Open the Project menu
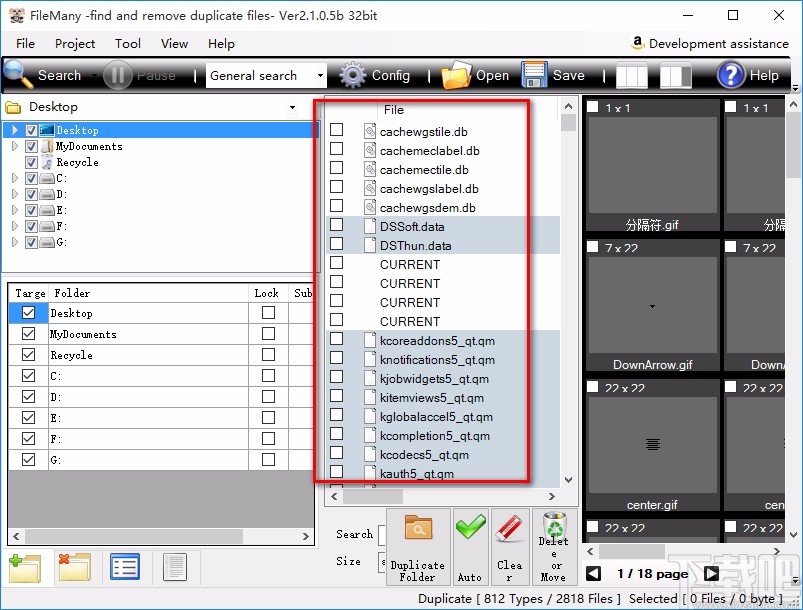This screenshot has height=610, width=803. pos(75,44)
